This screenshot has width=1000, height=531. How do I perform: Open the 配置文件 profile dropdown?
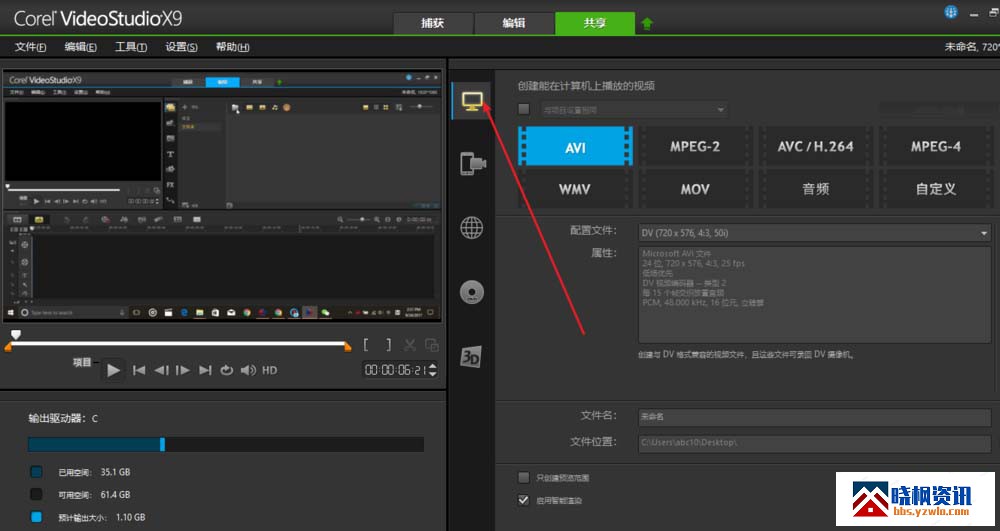[x=814, y=233]
